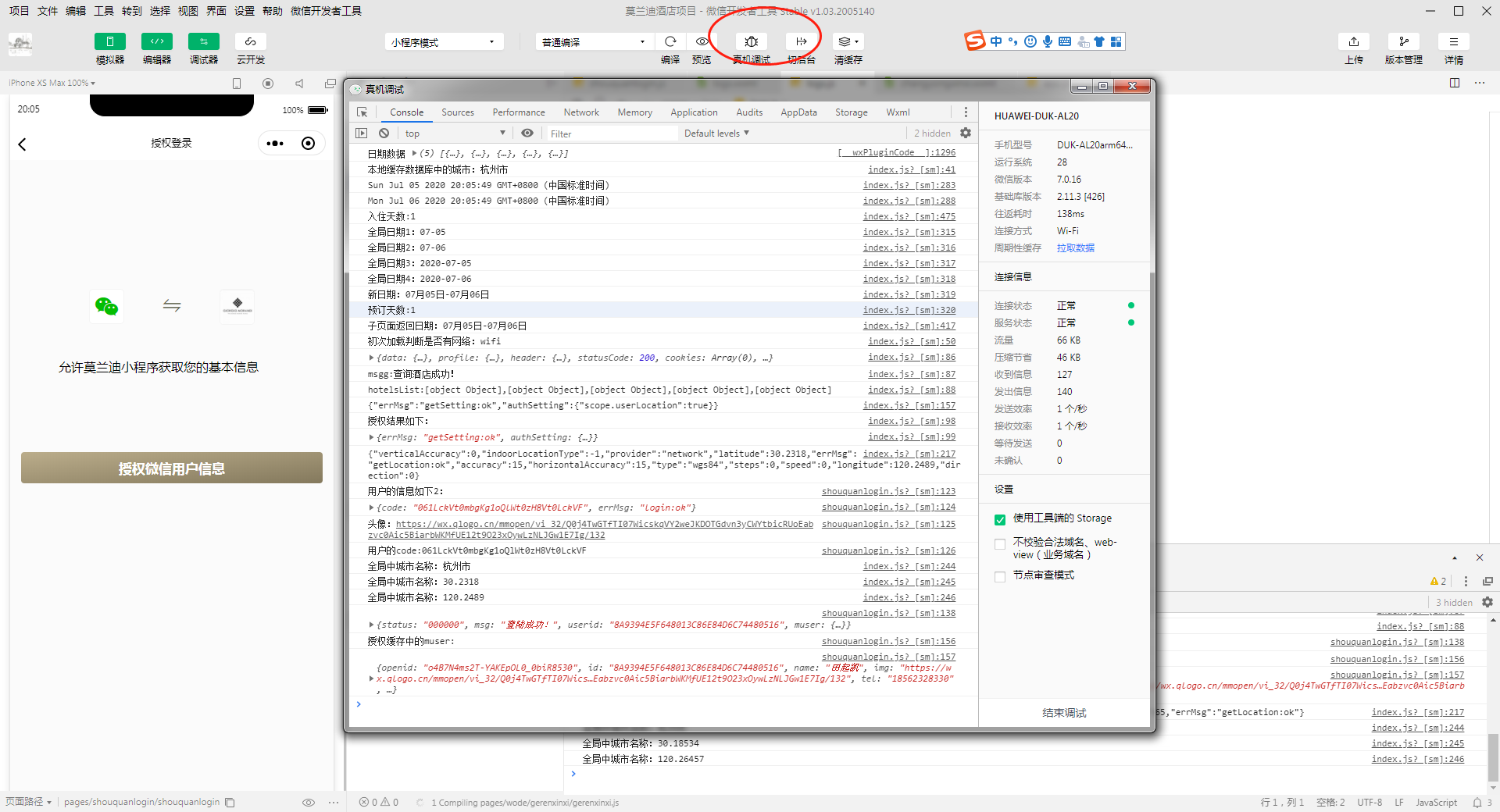Viewport: 1500px width, 812px height.
Task: Click the simulator rotate device icon
Action: (237, 84)
